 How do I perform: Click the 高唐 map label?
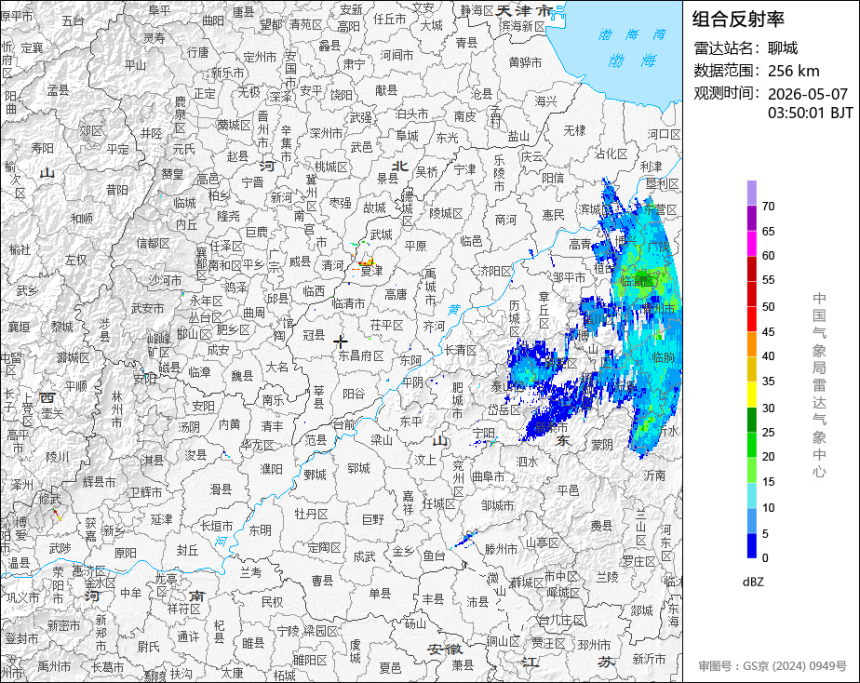[x=395, y=295]
